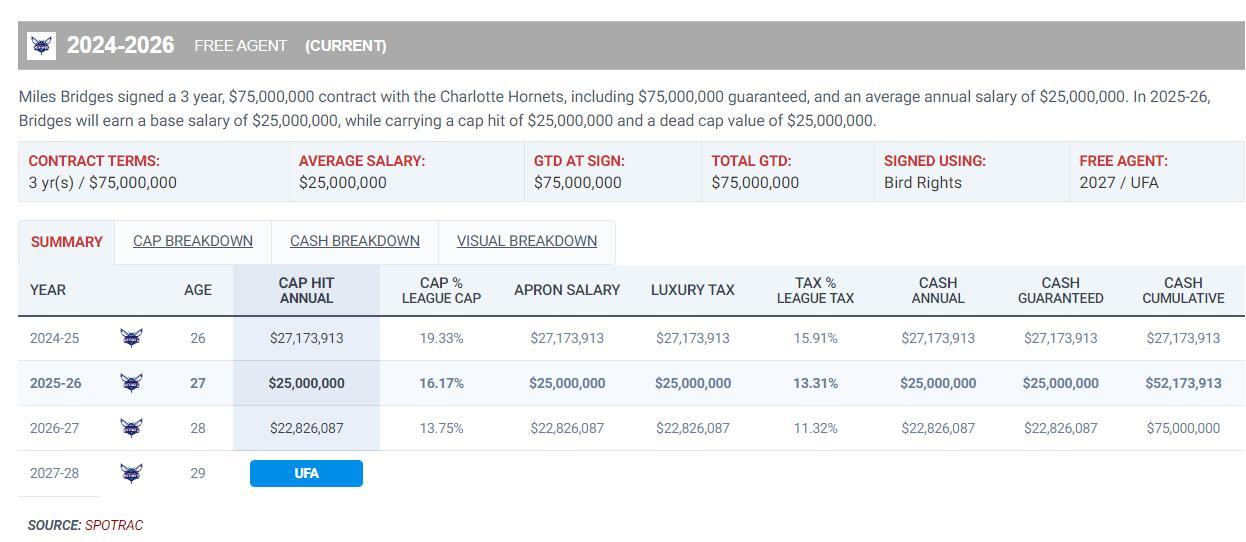The height and width of the screenshot is (542, 1246).
Task: Click the Cap % League Cap header
Action: [441, 290]
